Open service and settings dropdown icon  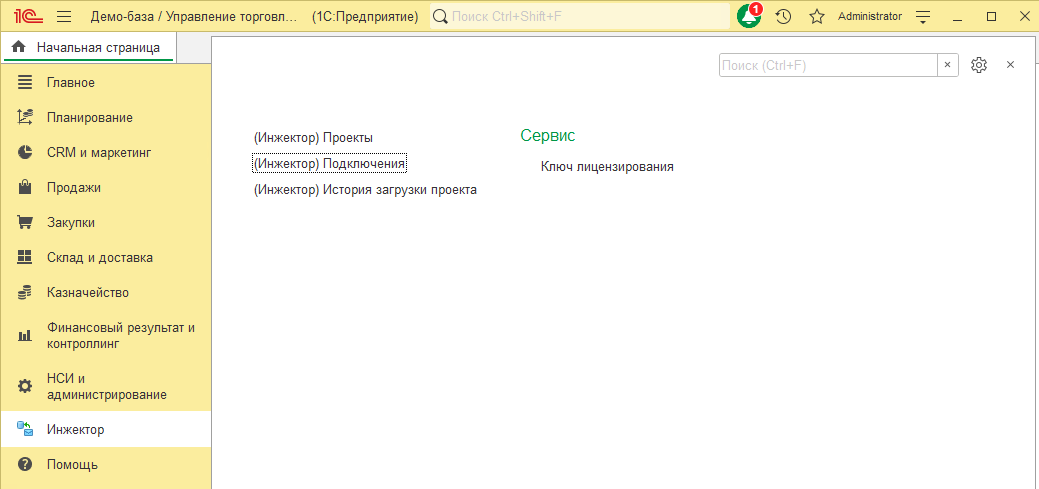(923, 17)
